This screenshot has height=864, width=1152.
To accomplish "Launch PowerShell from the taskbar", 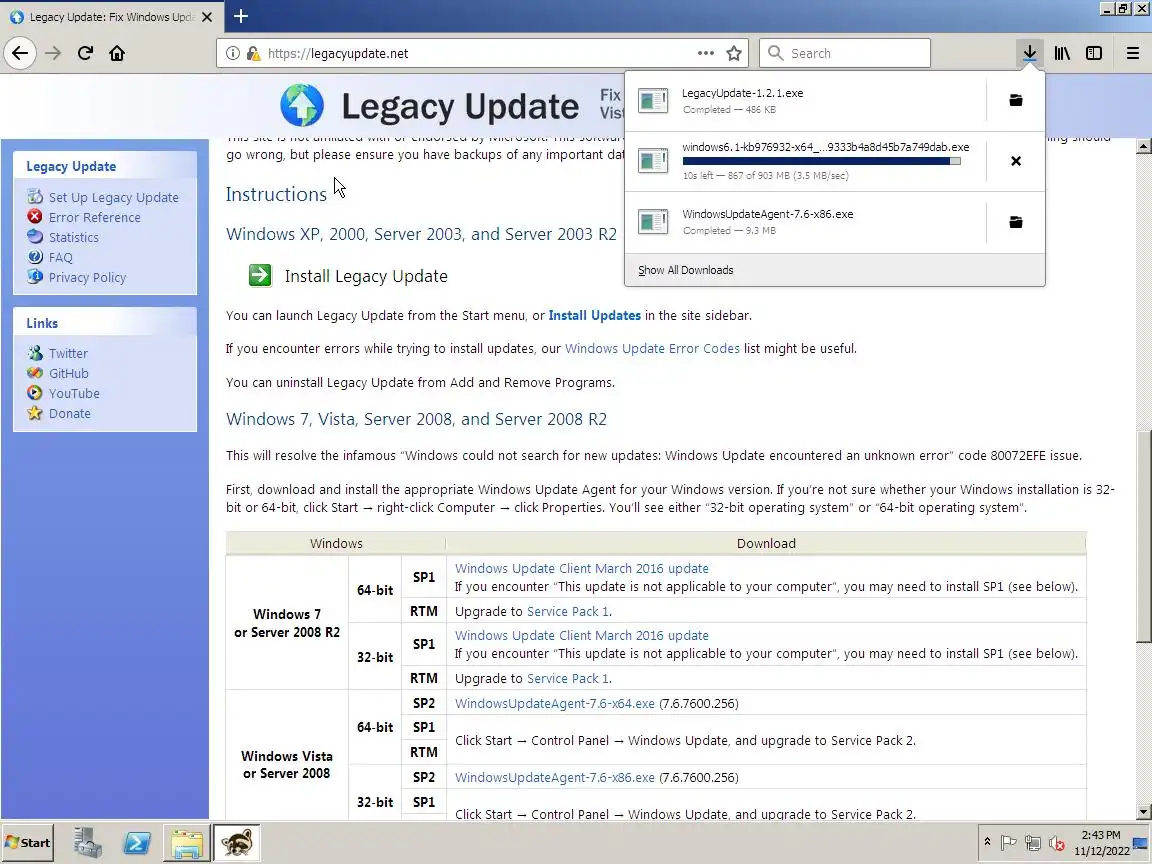I will pyautogui.click(x=137, y=843).
